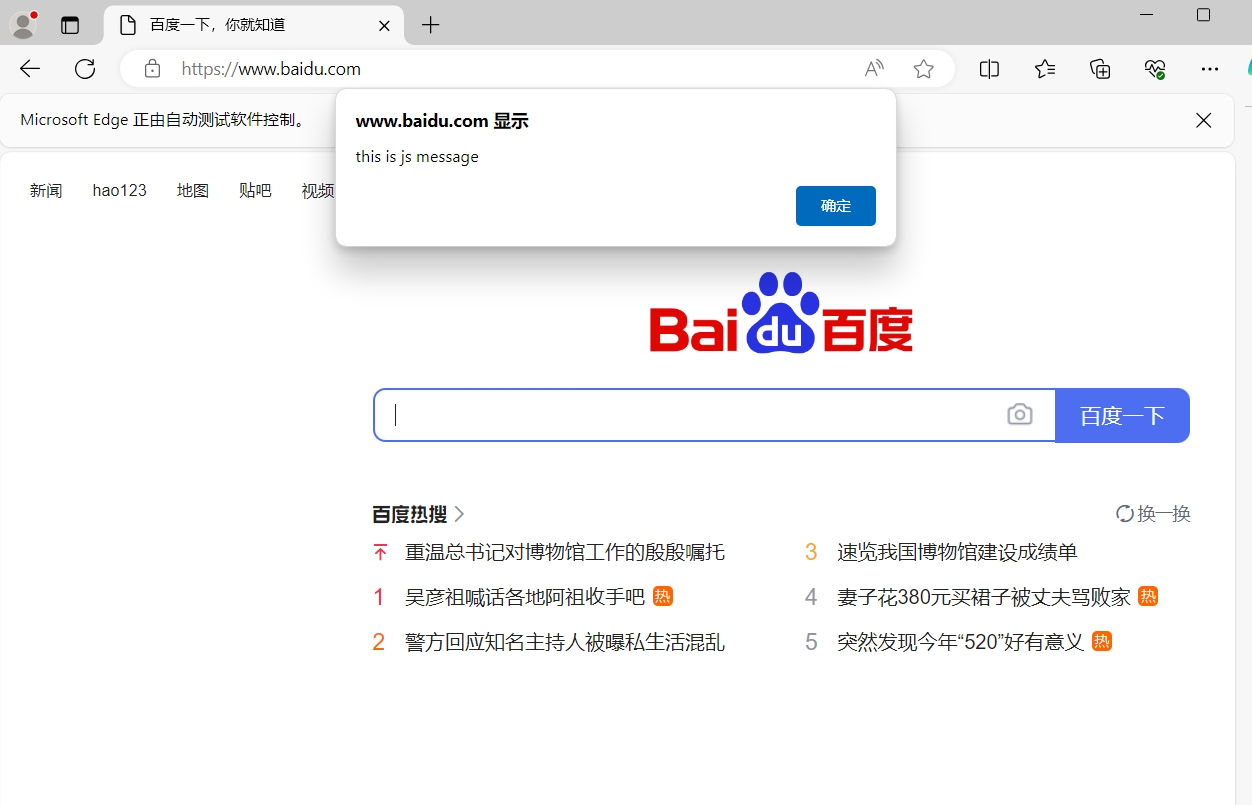Image resolution: width=1252 pixels, height=805 pixels.
Task: Open a new tab
Action: (430, 26)
